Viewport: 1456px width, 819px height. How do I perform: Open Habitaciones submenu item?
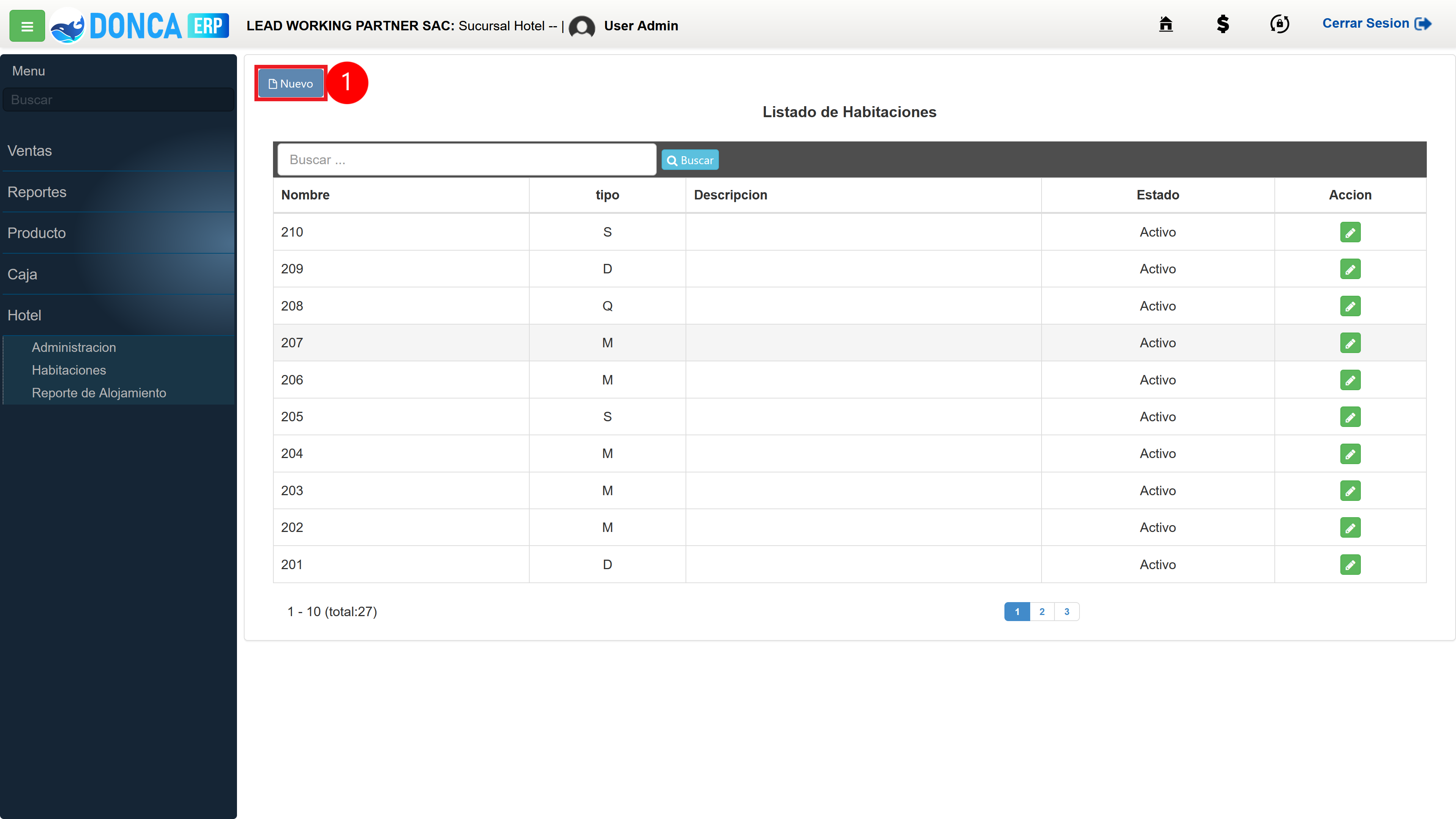[x=69, y=370]
